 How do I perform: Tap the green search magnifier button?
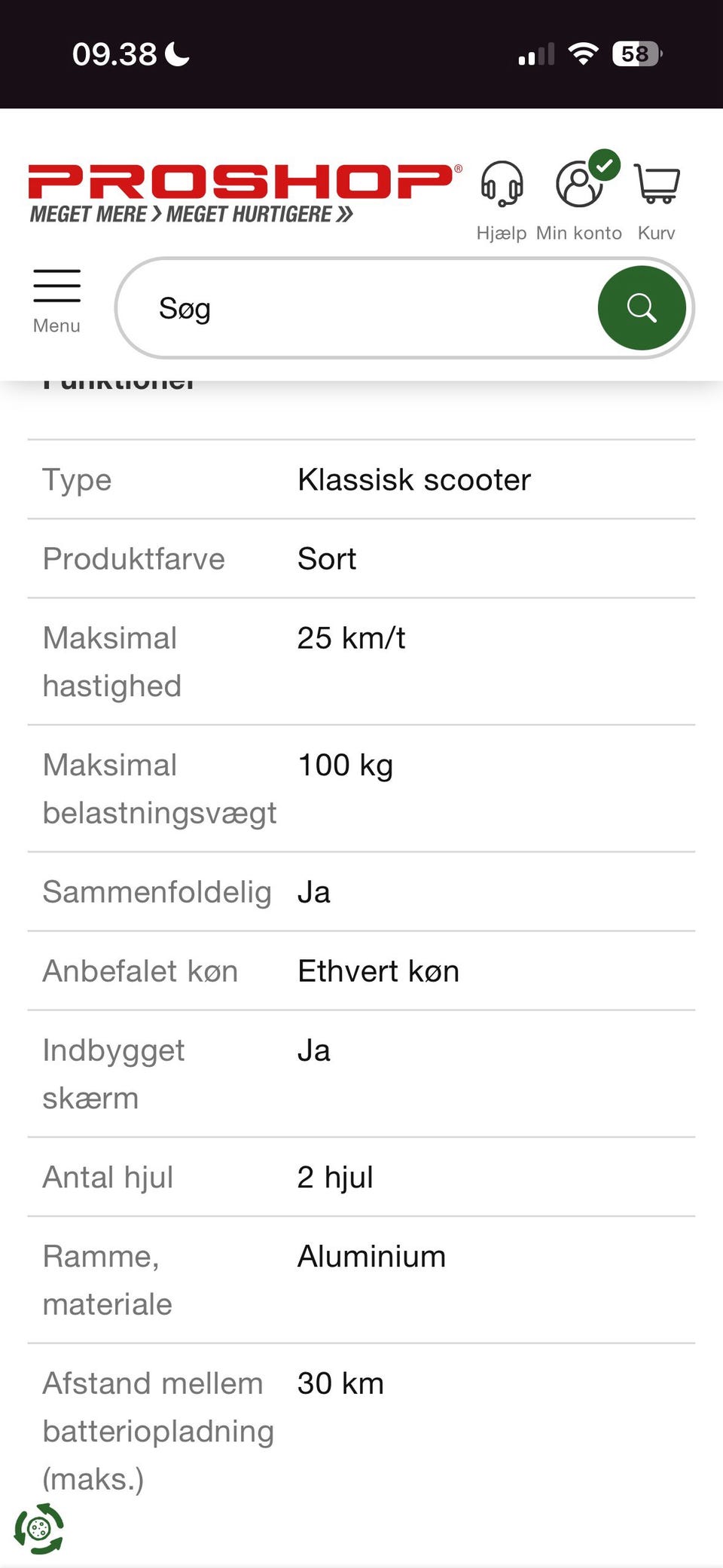click(642, 308)
